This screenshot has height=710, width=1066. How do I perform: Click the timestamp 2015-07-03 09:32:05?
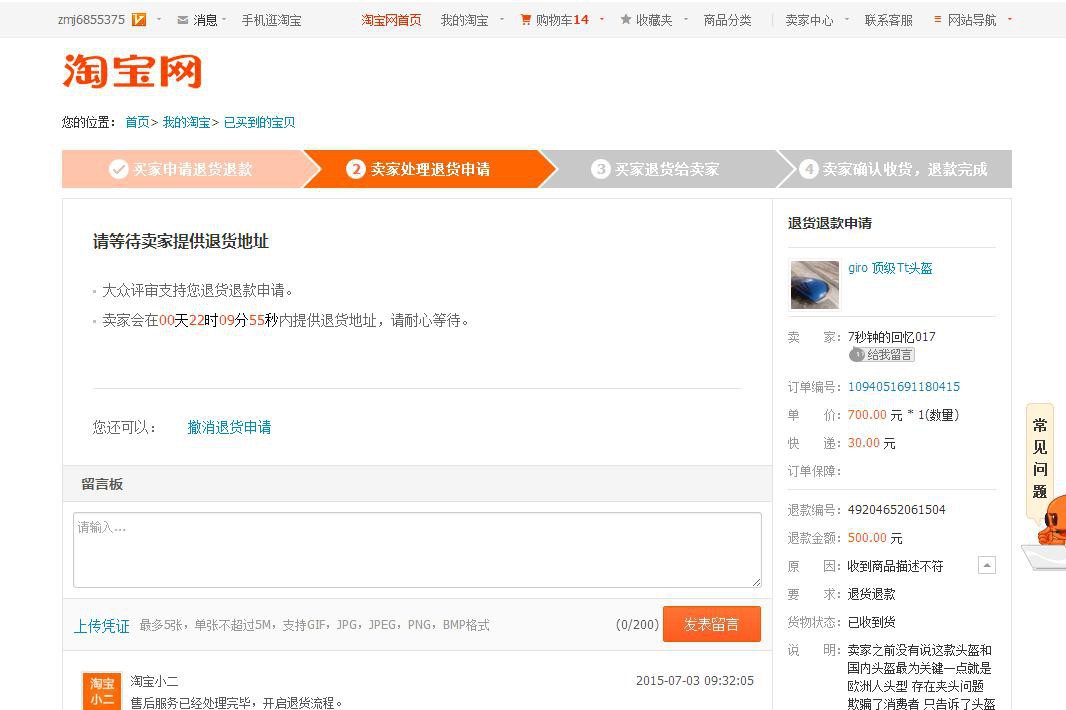click(695, 681)
